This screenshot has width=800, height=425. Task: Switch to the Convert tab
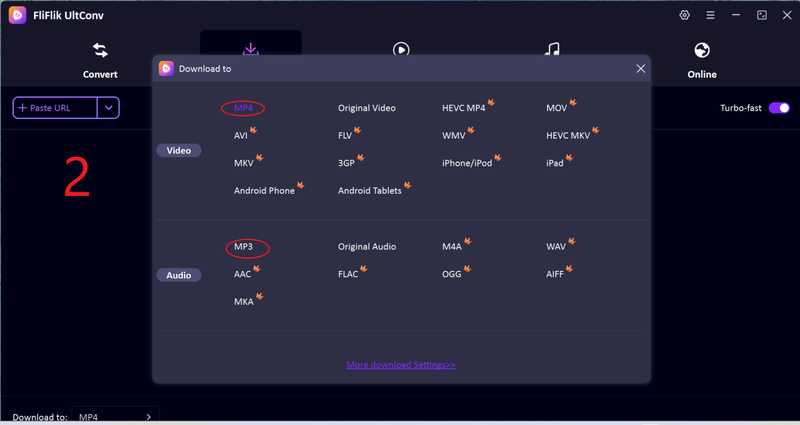pos(100,60)
